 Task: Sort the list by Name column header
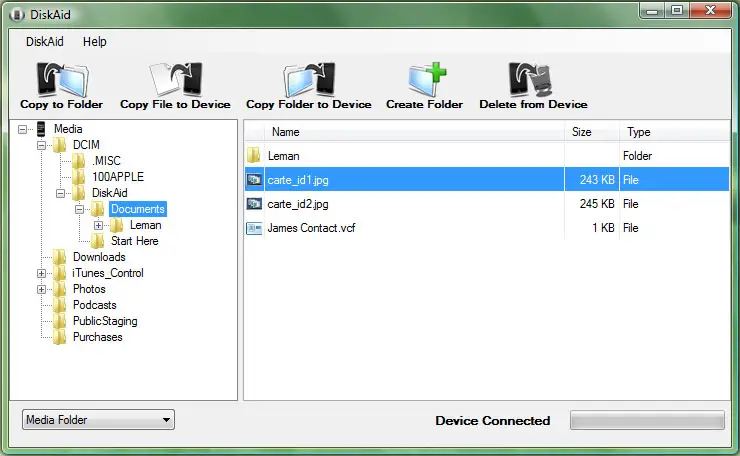click(x=414, y=132)
